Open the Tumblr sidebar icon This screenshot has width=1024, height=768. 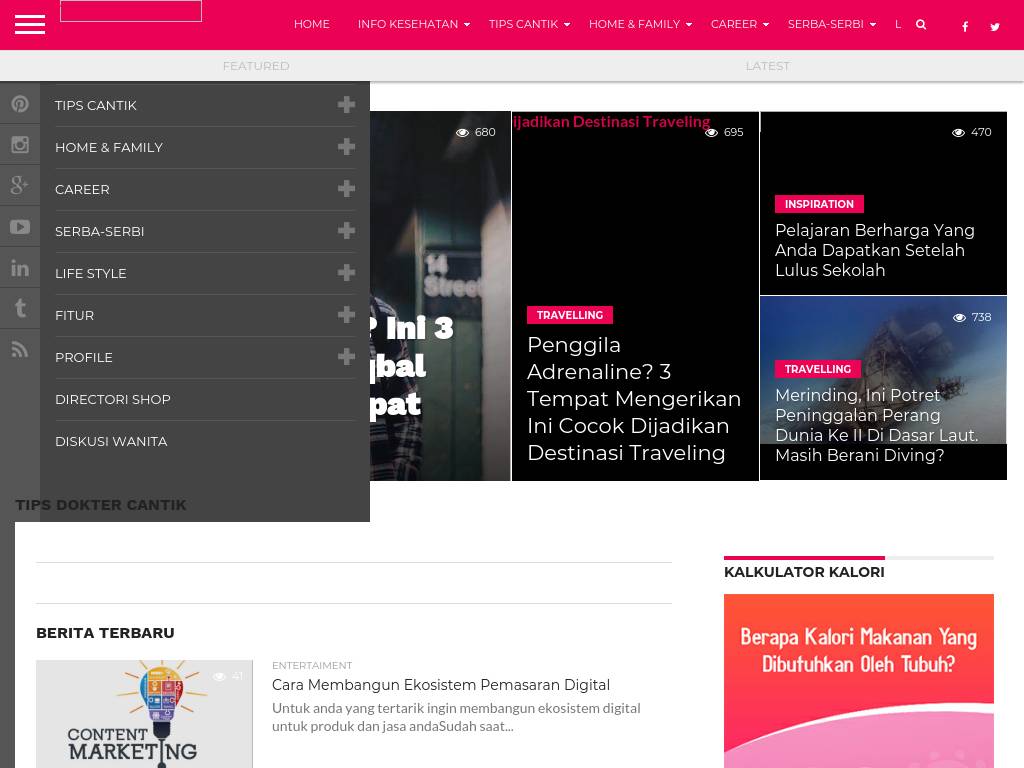(x=20, y=309)
